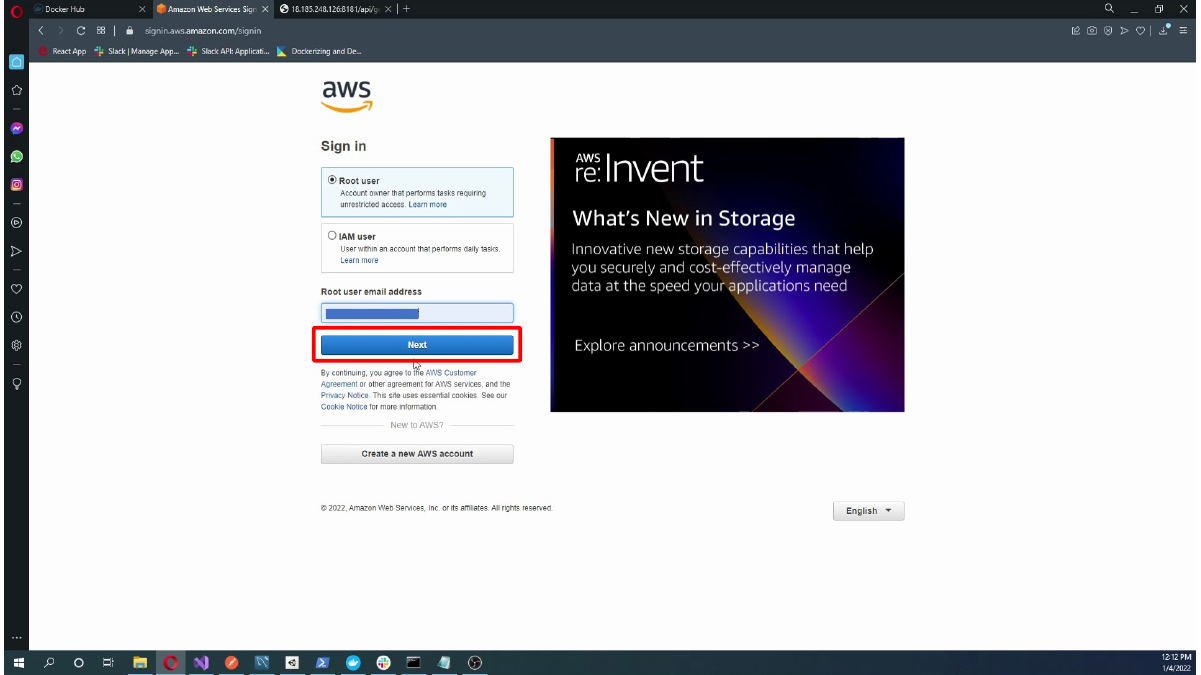Click the toolbar My Flow send icon
Screen dimensions: 1201x675
[1125, 30]
